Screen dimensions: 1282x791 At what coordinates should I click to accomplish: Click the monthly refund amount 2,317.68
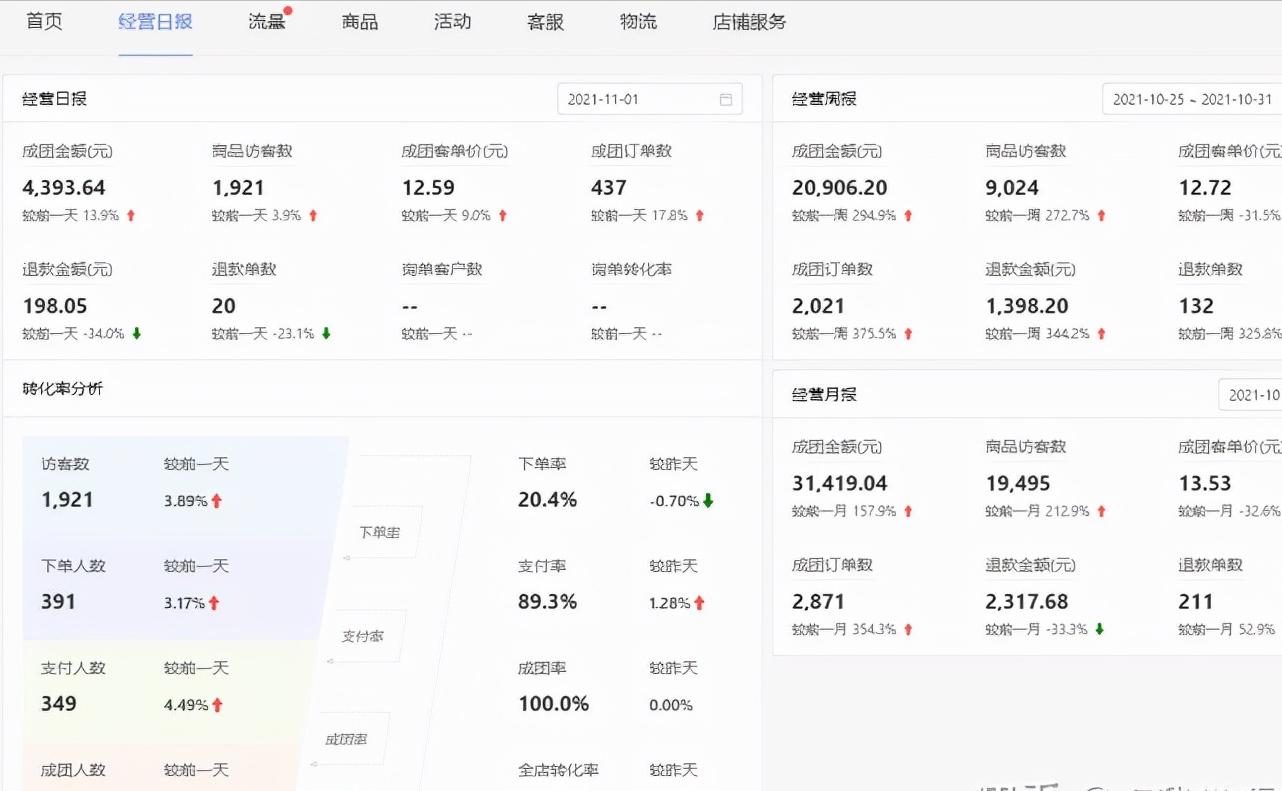pyautogui.click(x=1027, y=601)
